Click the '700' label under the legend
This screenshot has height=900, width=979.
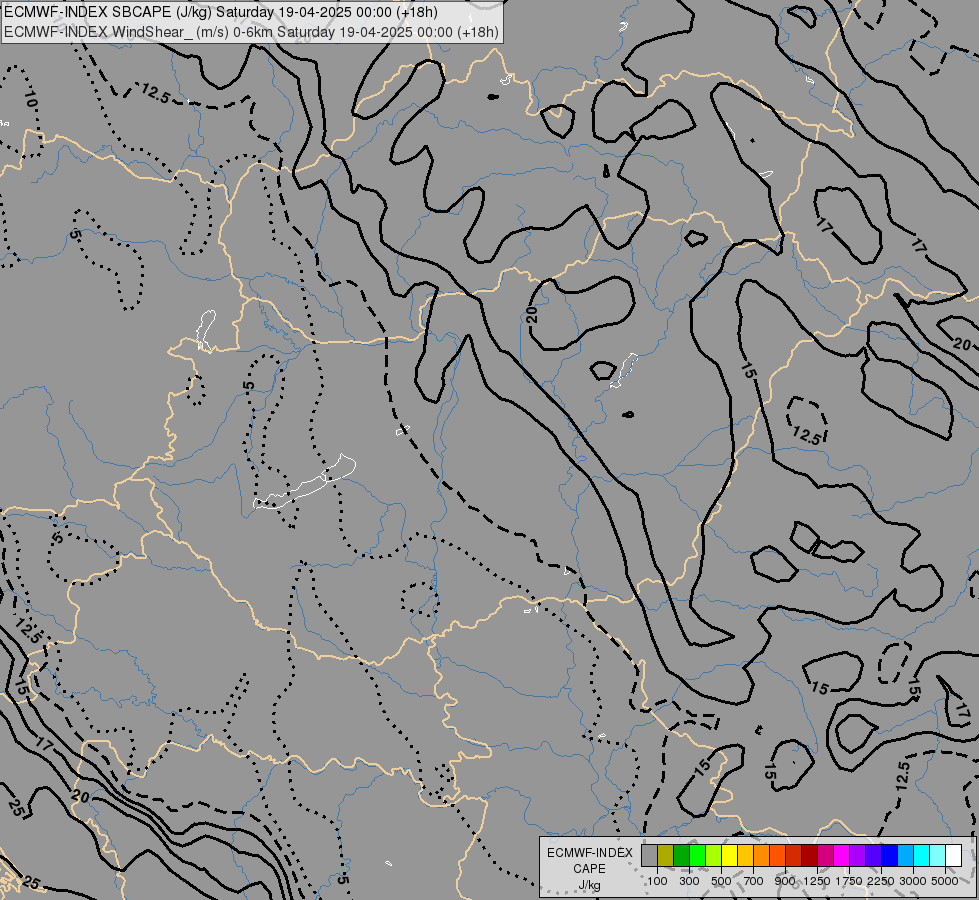754,881
